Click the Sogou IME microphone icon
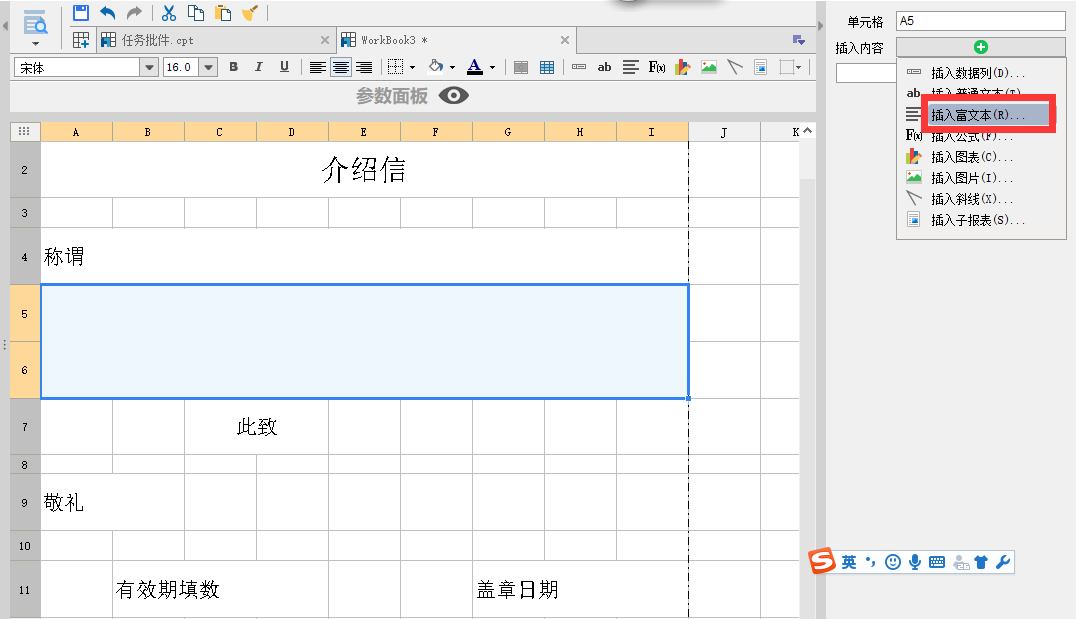This screenshot has height=619, width=1076. 915,562
